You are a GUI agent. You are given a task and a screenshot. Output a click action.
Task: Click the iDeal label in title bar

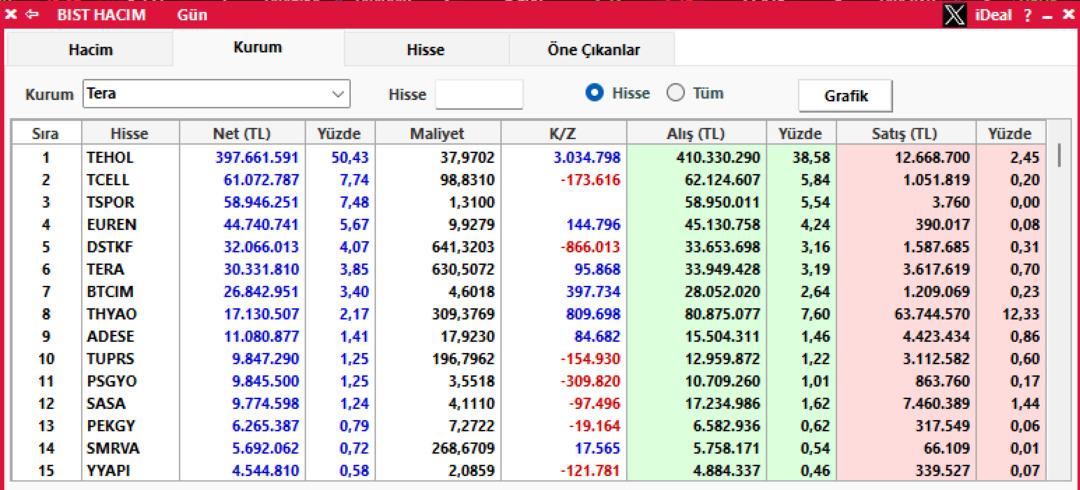coord(993,14)
